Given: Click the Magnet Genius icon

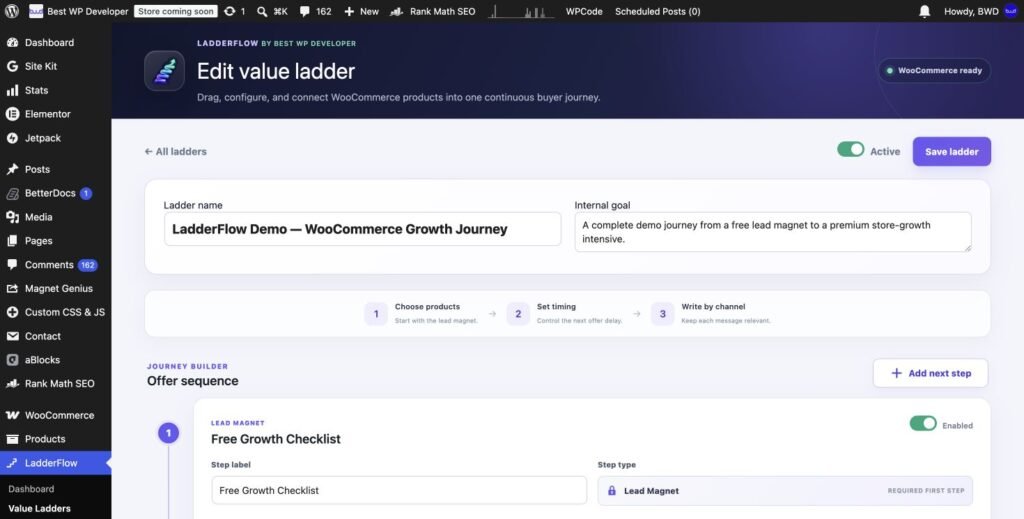Looking at the screenshot, I should [12, 289].
